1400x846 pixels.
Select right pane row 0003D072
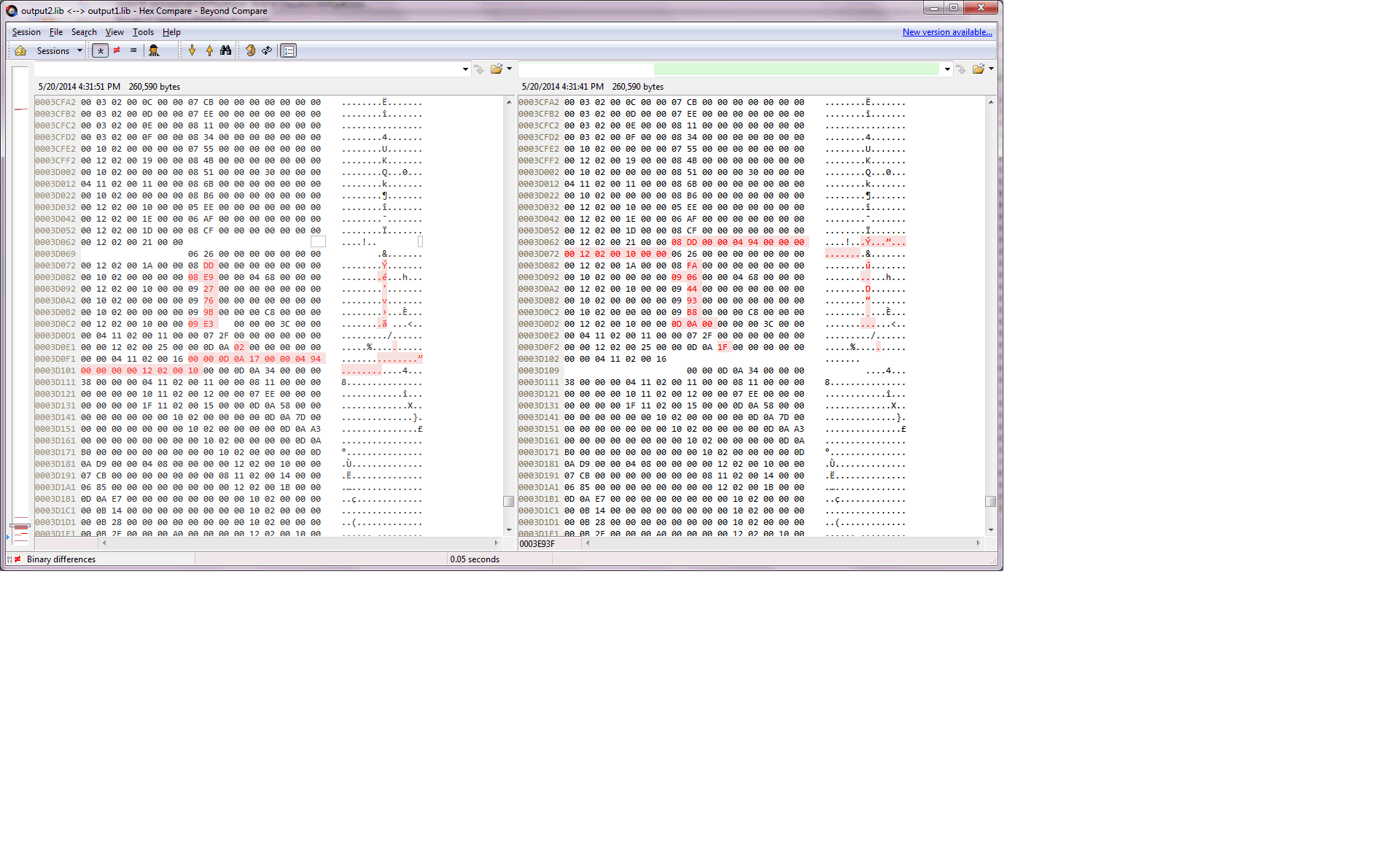click(712, 254)
